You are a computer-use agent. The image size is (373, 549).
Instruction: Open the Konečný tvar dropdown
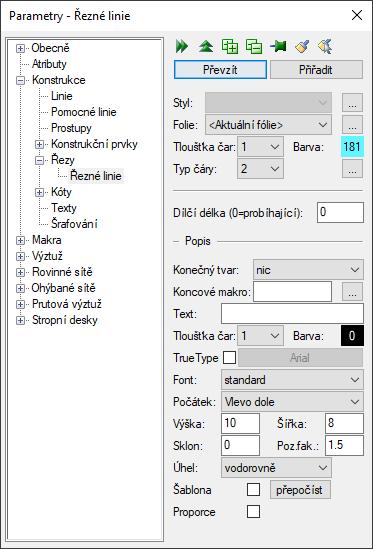point(308,270)
